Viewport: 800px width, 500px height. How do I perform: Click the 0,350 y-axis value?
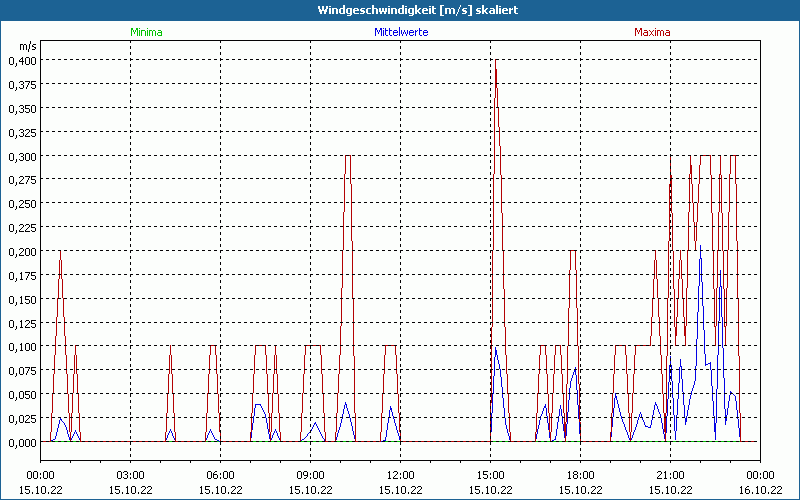22,109
